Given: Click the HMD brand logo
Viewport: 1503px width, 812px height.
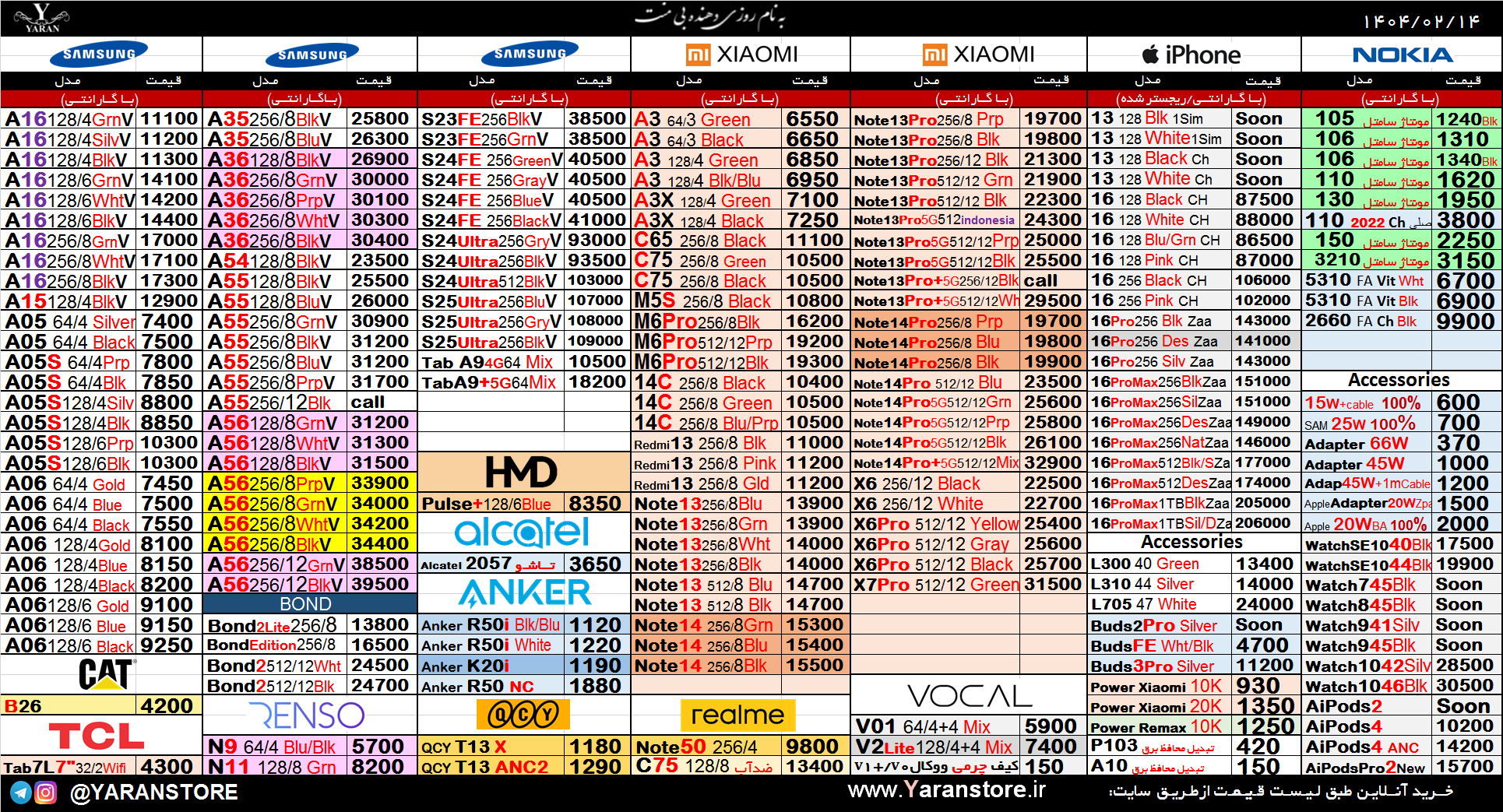Looking at the screenshot, I should click(x=522, y=472).
